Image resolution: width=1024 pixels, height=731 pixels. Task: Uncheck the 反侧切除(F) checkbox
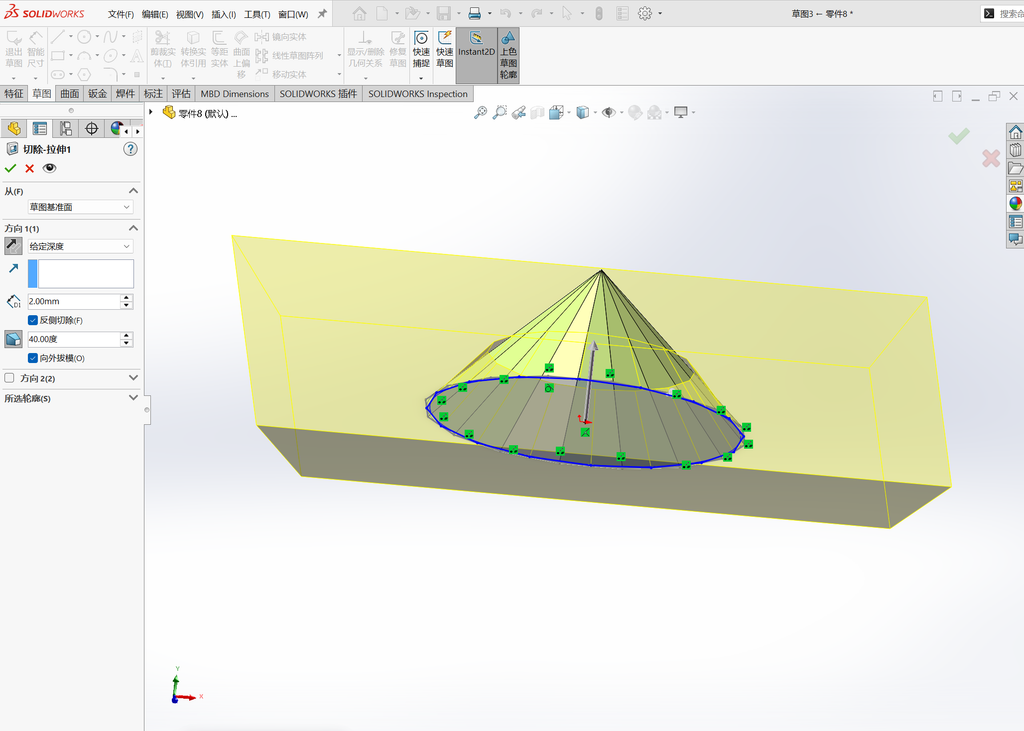coord(33,320)
